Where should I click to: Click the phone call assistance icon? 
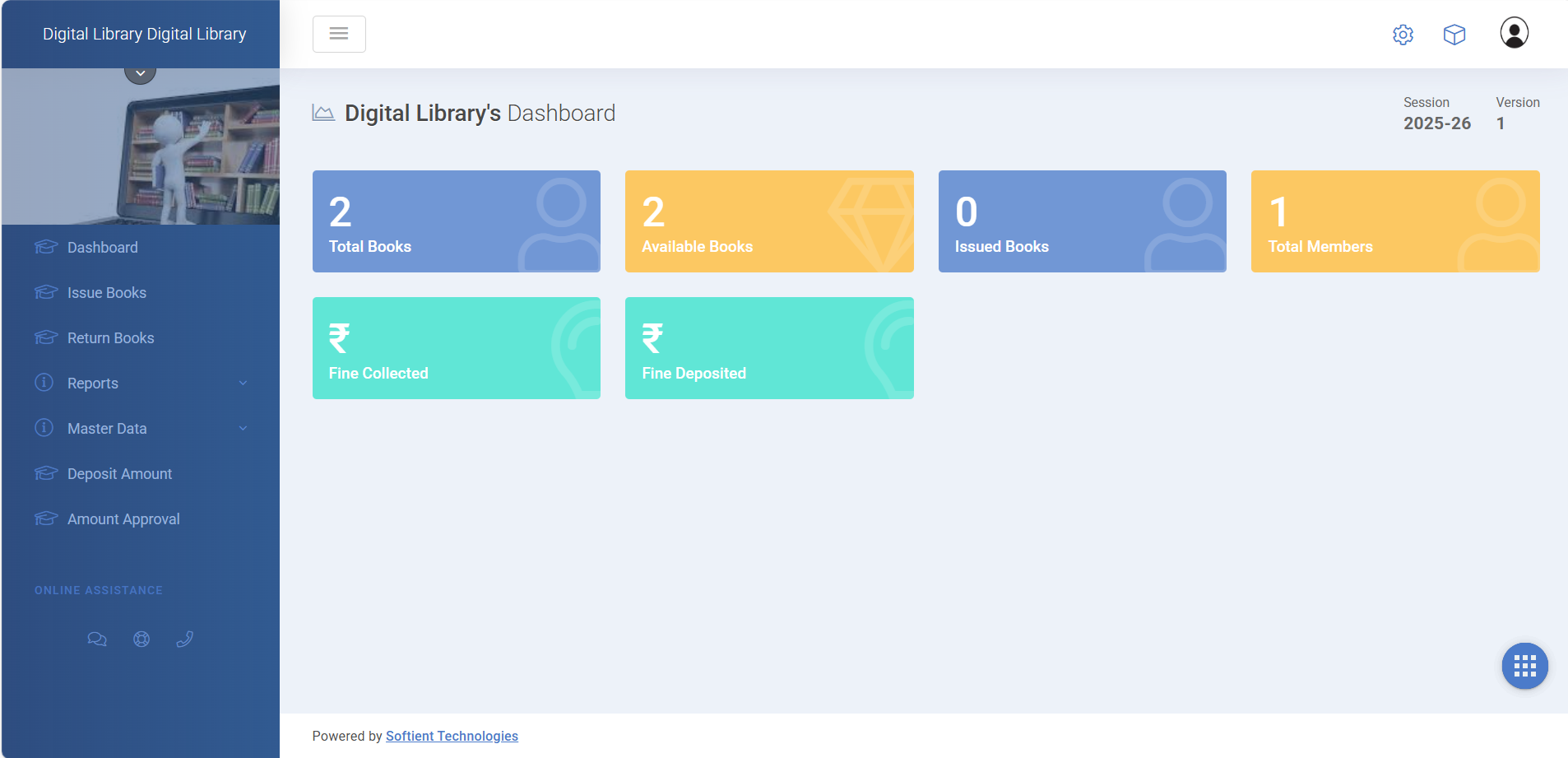185,639
